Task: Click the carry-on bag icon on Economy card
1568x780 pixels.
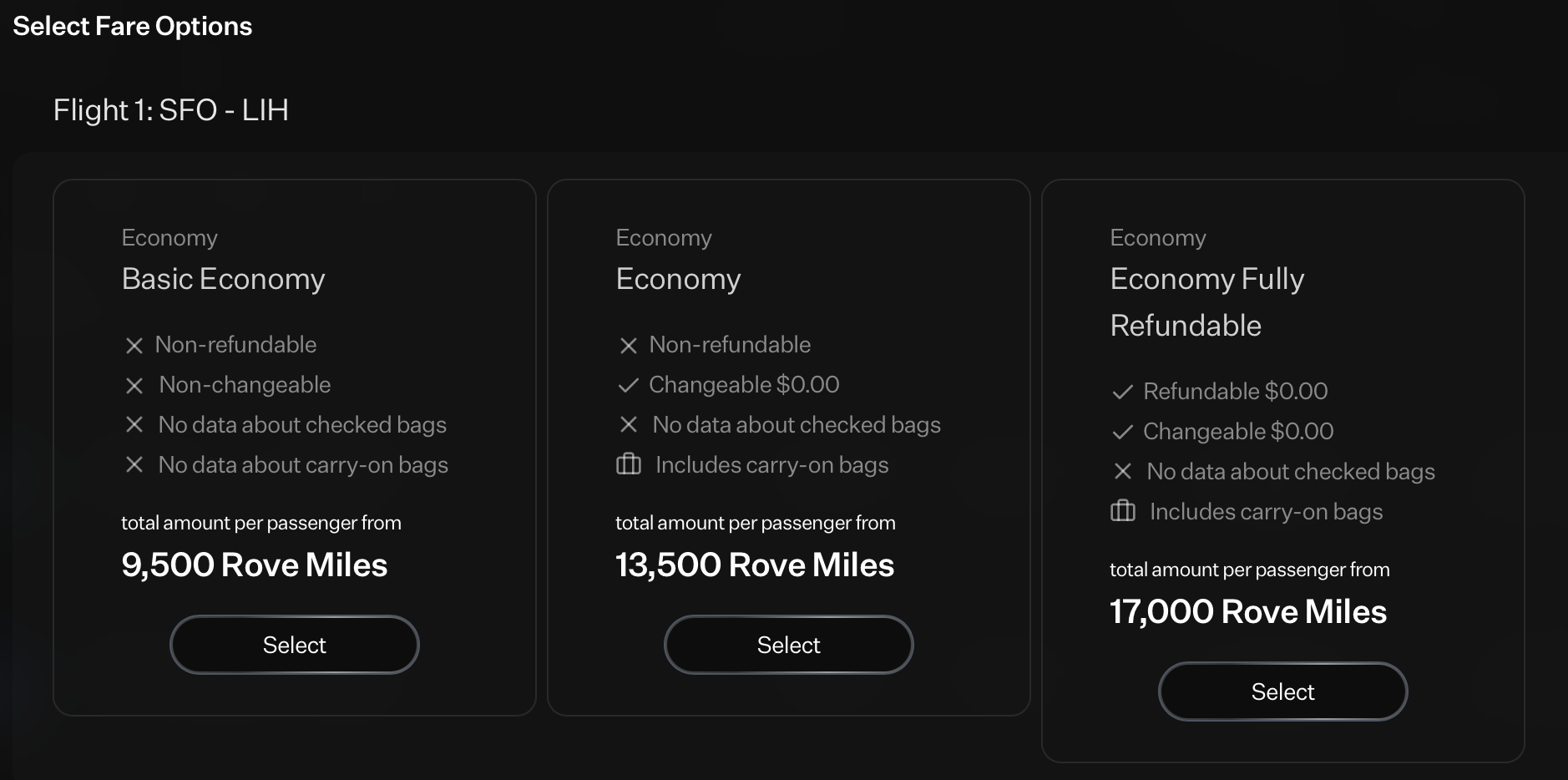Action: (x=629, y=465)
